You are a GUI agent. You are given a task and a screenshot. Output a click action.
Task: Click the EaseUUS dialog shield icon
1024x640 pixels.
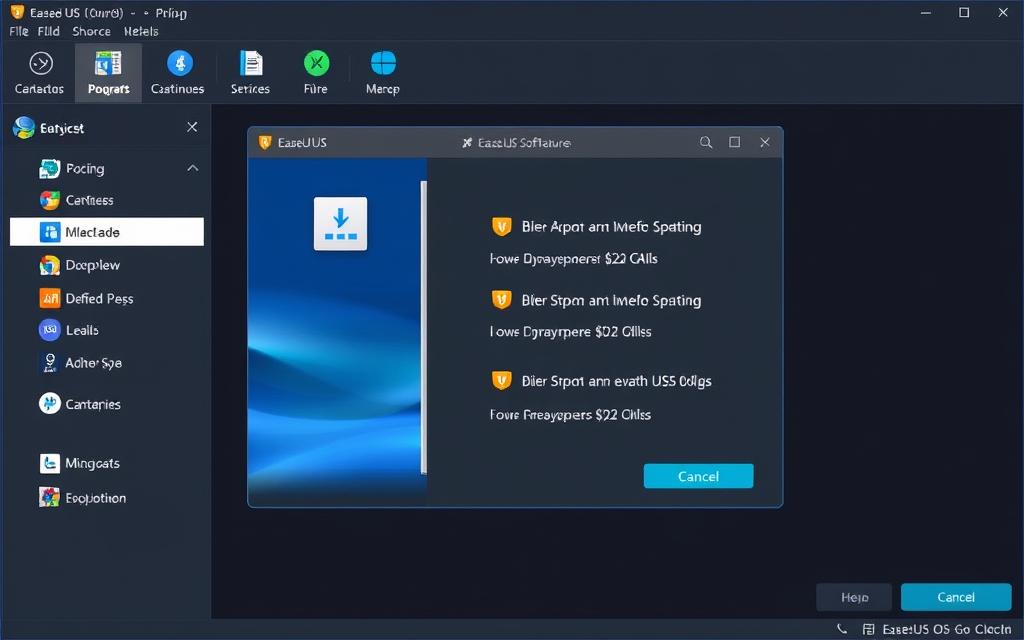(x=264, y=142)
